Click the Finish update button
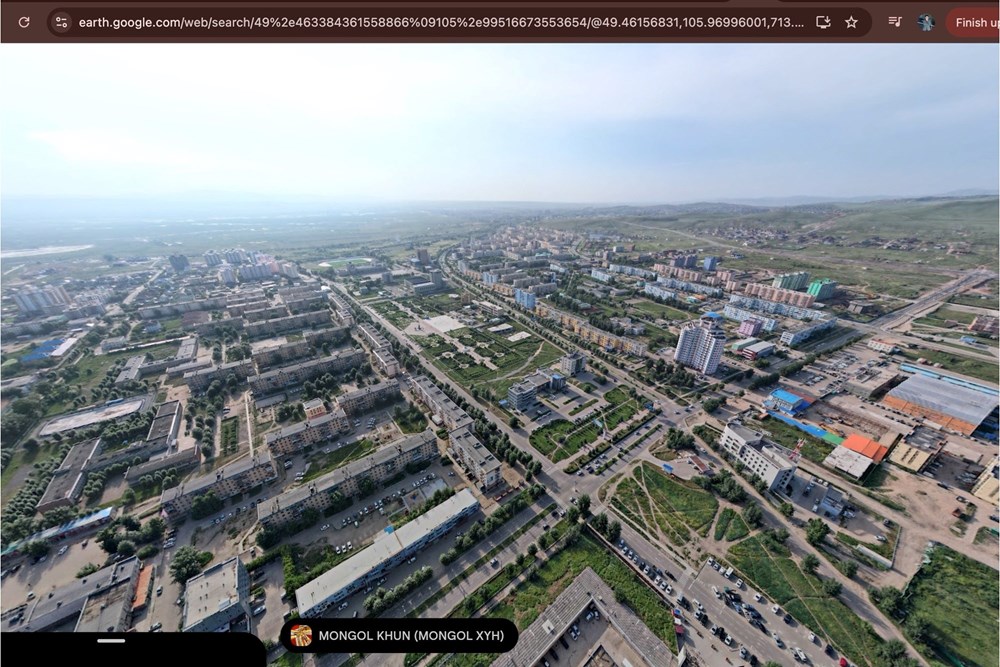 point(975,22)
